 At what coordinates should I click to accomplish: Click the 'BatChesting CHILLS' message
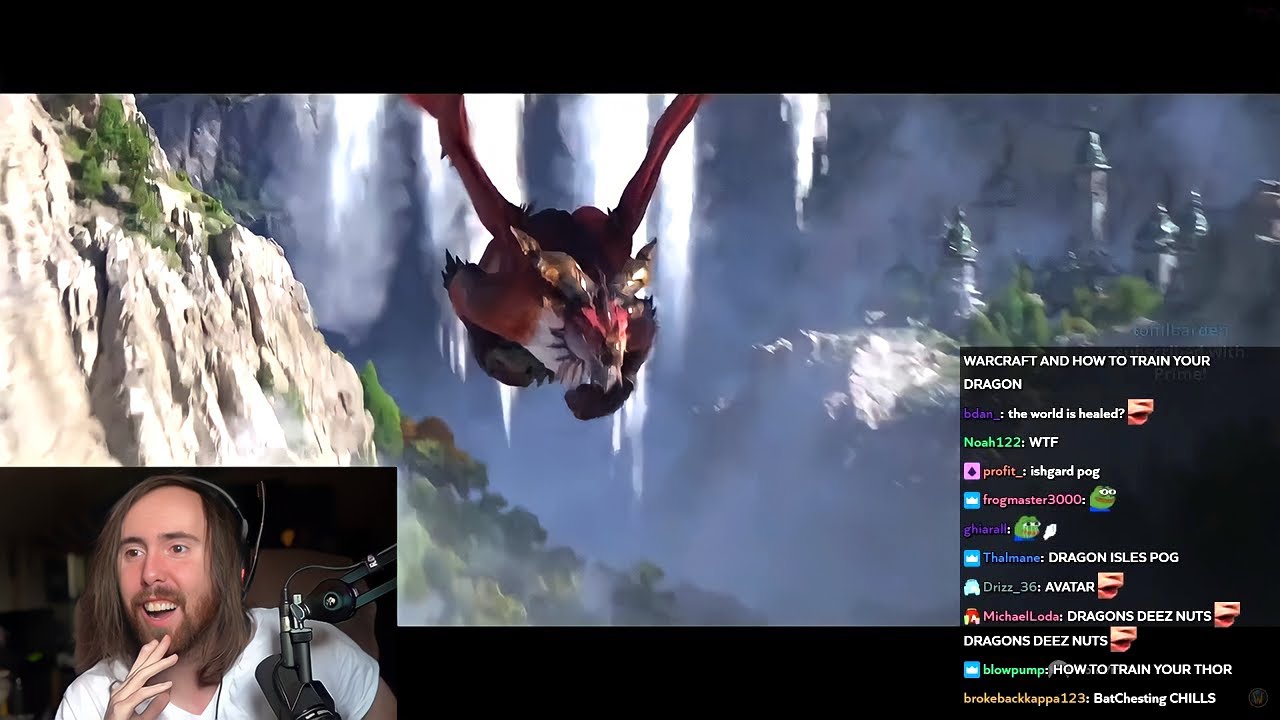click(x=1154, y=698)
